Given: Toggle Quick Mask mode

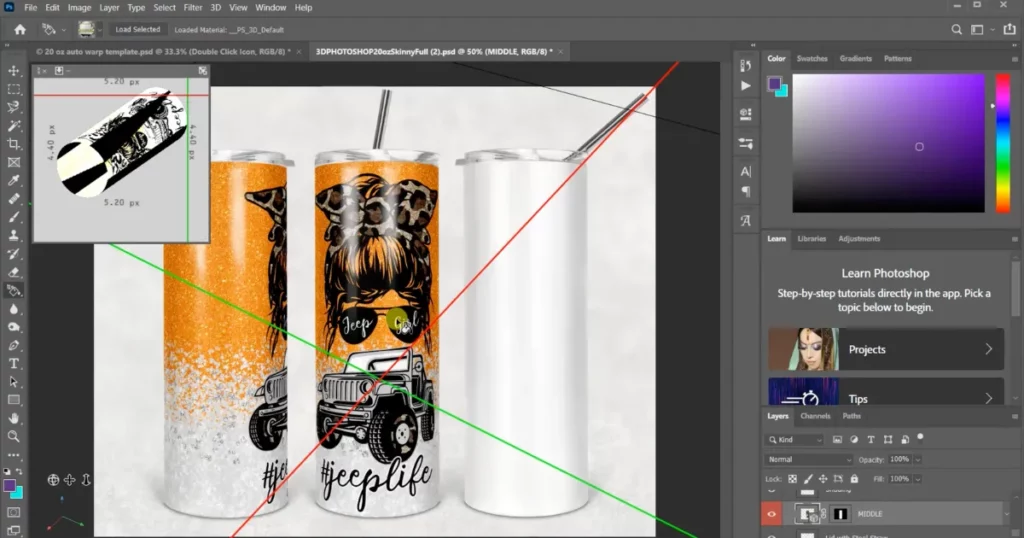Looking at the screenshot, I should (x=14, y=513).
